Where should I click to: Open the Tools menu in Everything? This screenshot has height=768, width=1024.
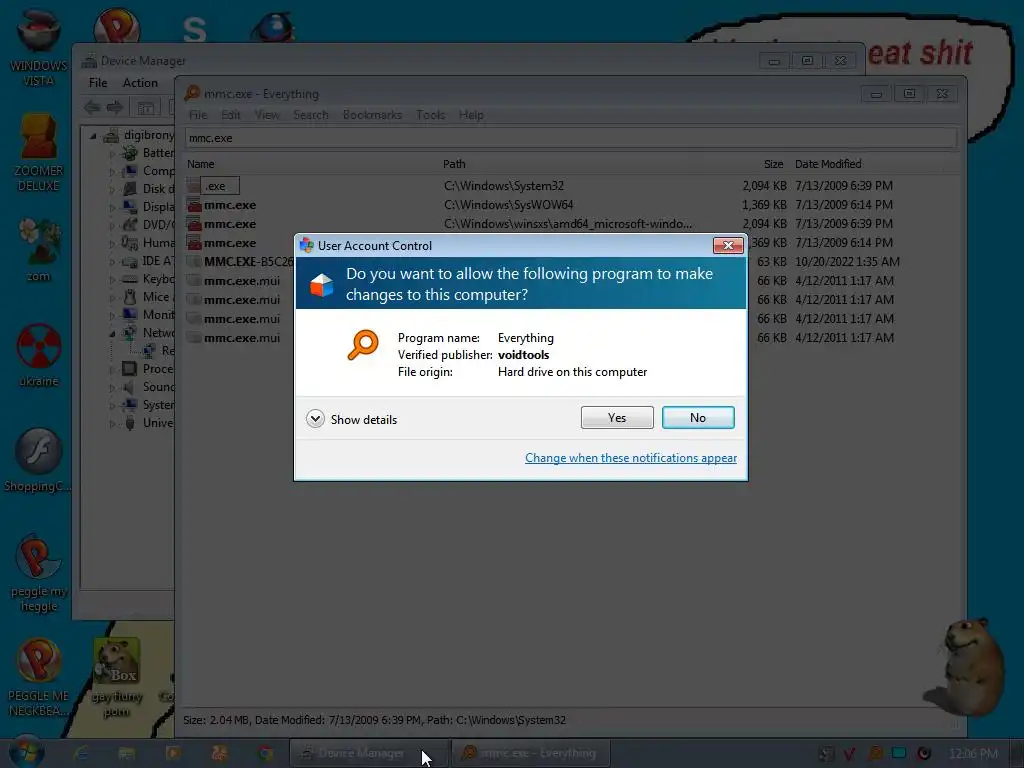430,115
